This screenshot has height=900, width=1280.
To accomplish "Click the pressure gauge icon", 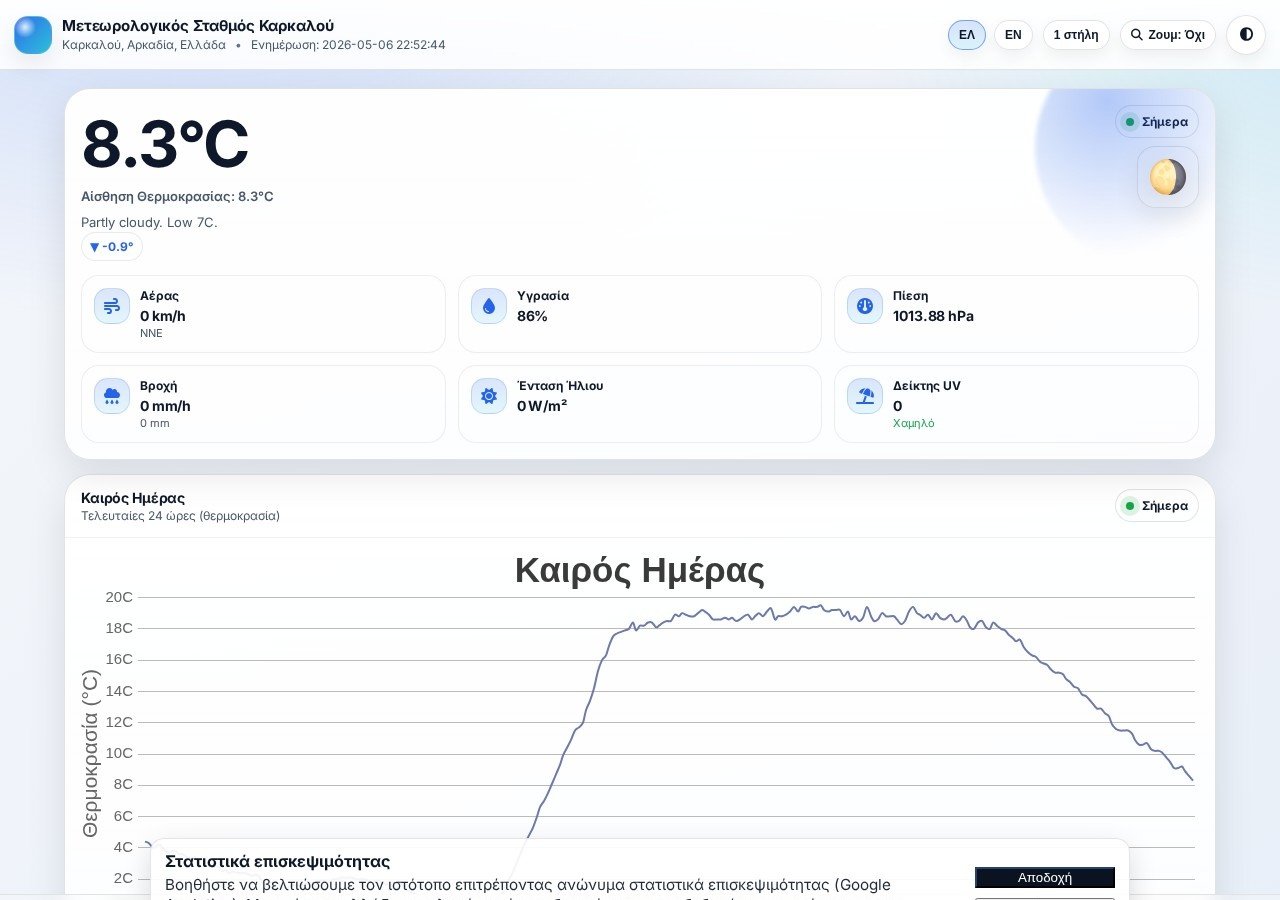I will [865, 306].
